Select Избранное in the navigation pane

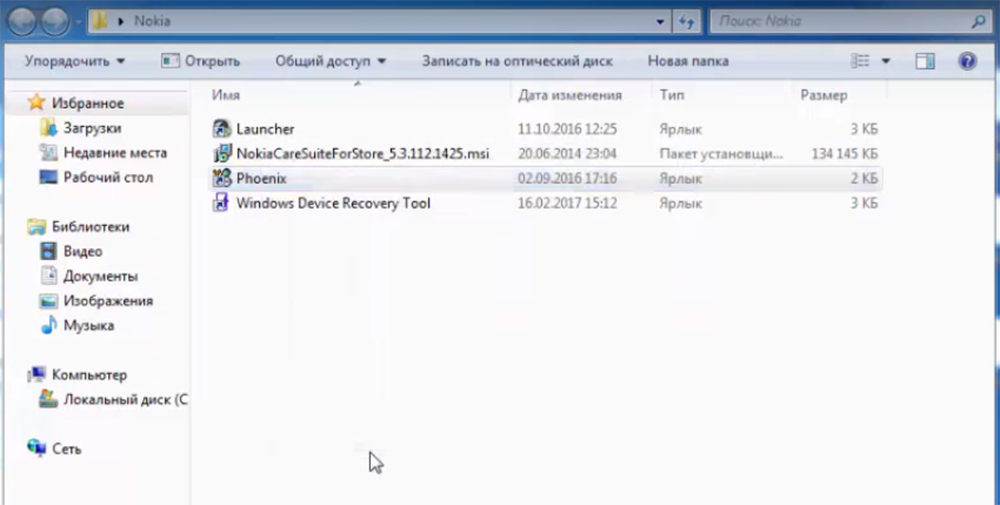[88, 103]
